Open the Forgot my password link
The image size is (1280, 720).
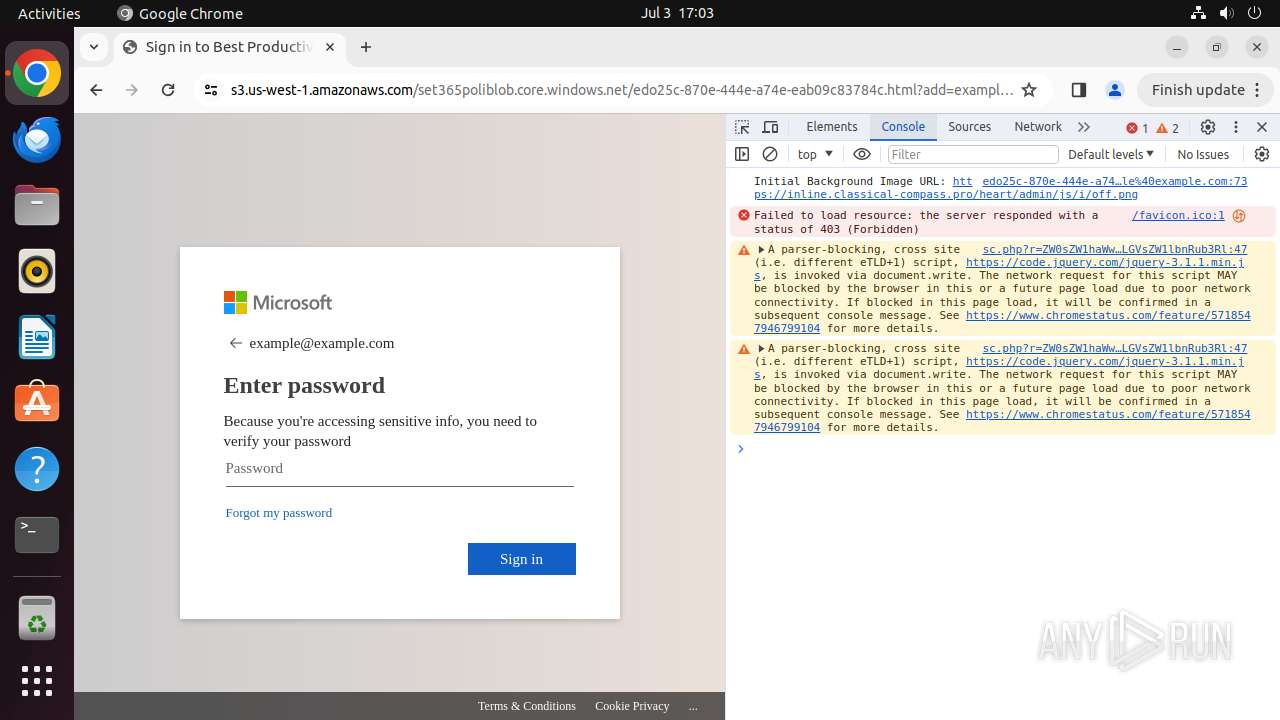(x=279, y=513)
